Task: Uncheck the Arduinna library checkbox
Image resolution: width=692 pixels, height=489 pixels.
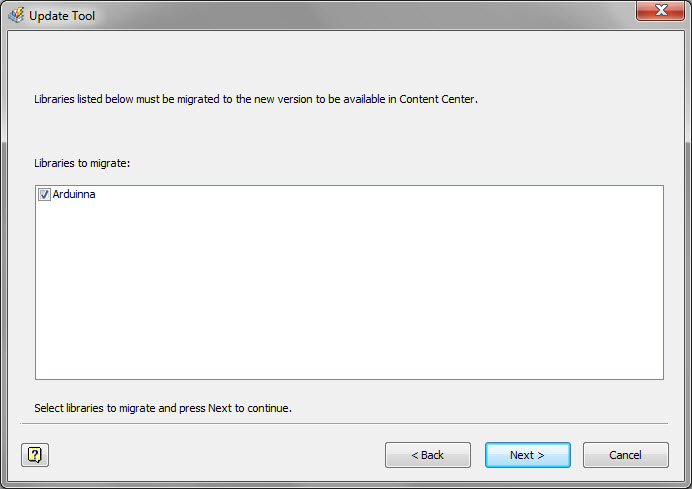Action: [44, 194]
